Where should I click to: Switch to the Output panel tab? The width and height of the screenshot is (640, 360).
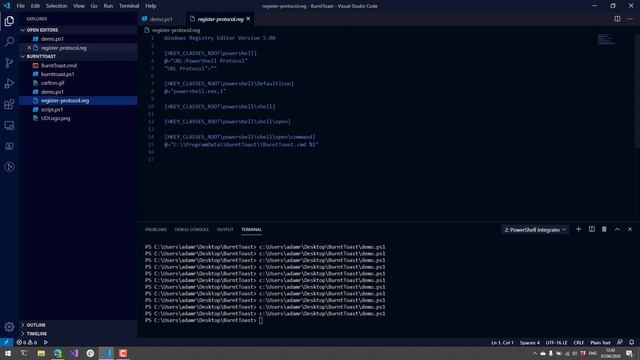225,229
